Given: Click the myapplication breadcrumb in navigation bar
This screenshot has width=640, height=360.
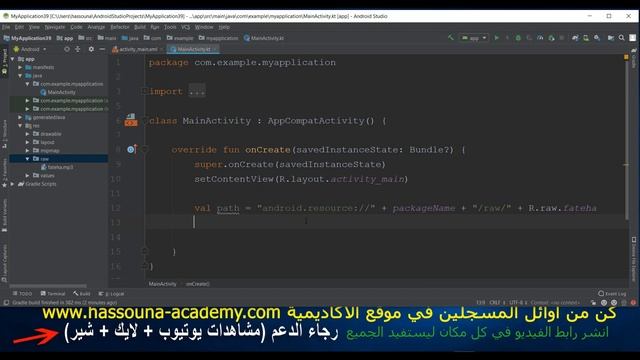Looking at the screenshot, I should 218,38.
